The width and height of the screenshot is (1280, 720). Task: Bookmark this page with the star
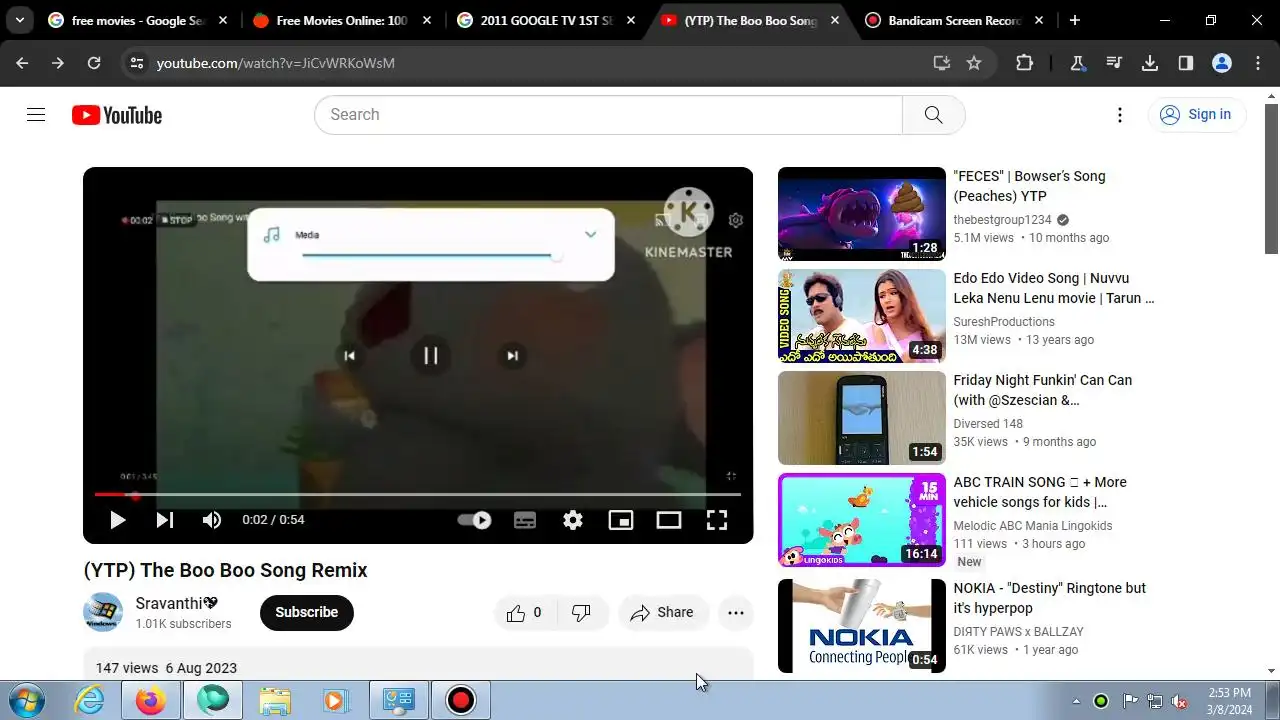point(974,63)
